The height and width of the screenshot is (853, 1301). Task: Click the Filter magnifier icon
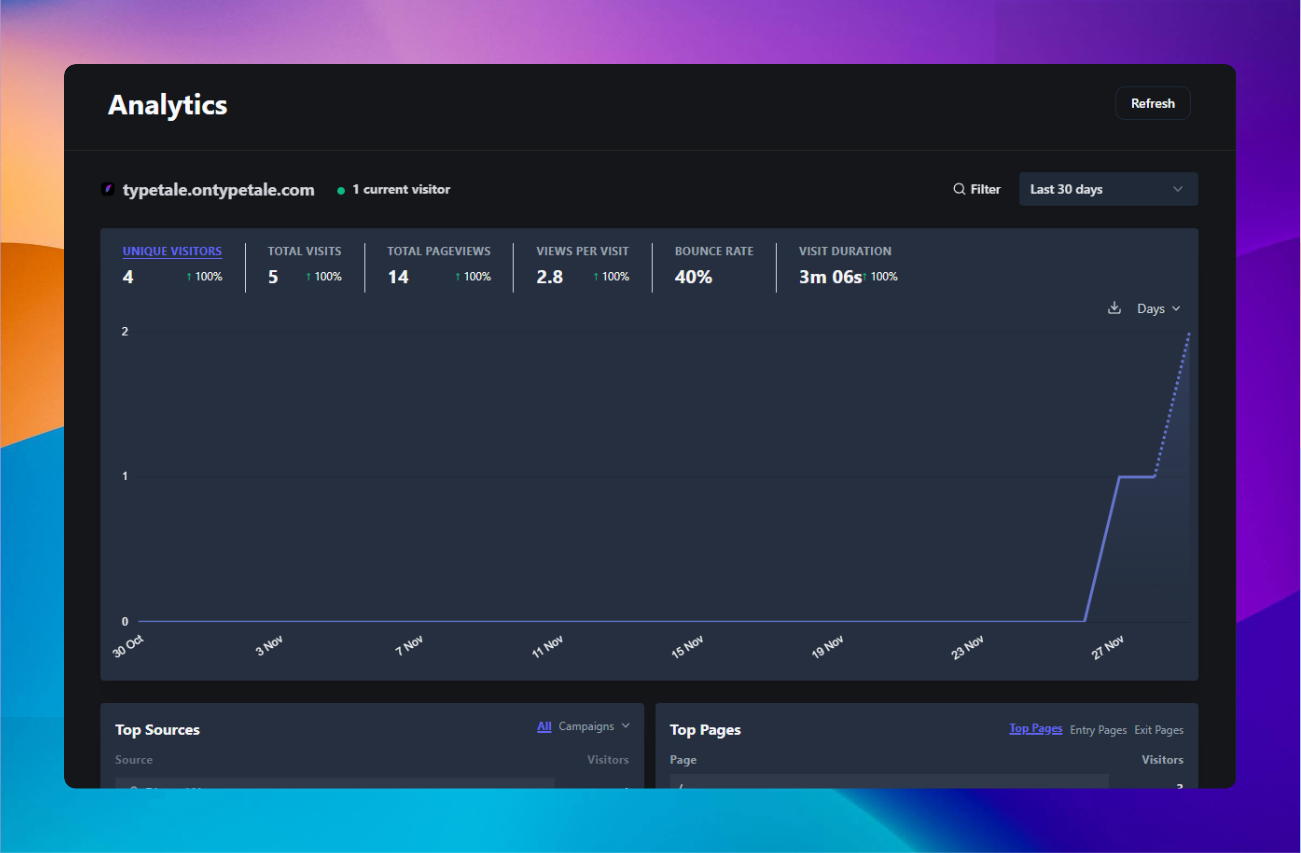point(959,189)
